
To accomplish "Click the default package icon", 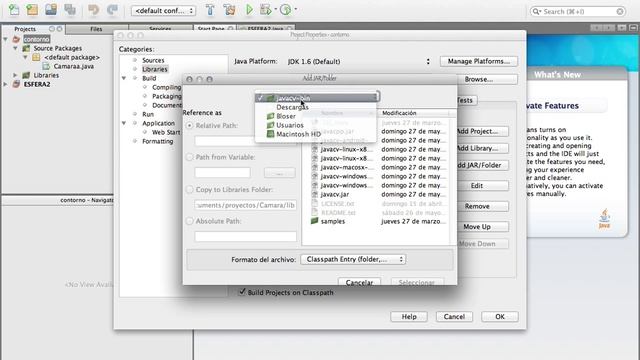I will tap(36, 57).
